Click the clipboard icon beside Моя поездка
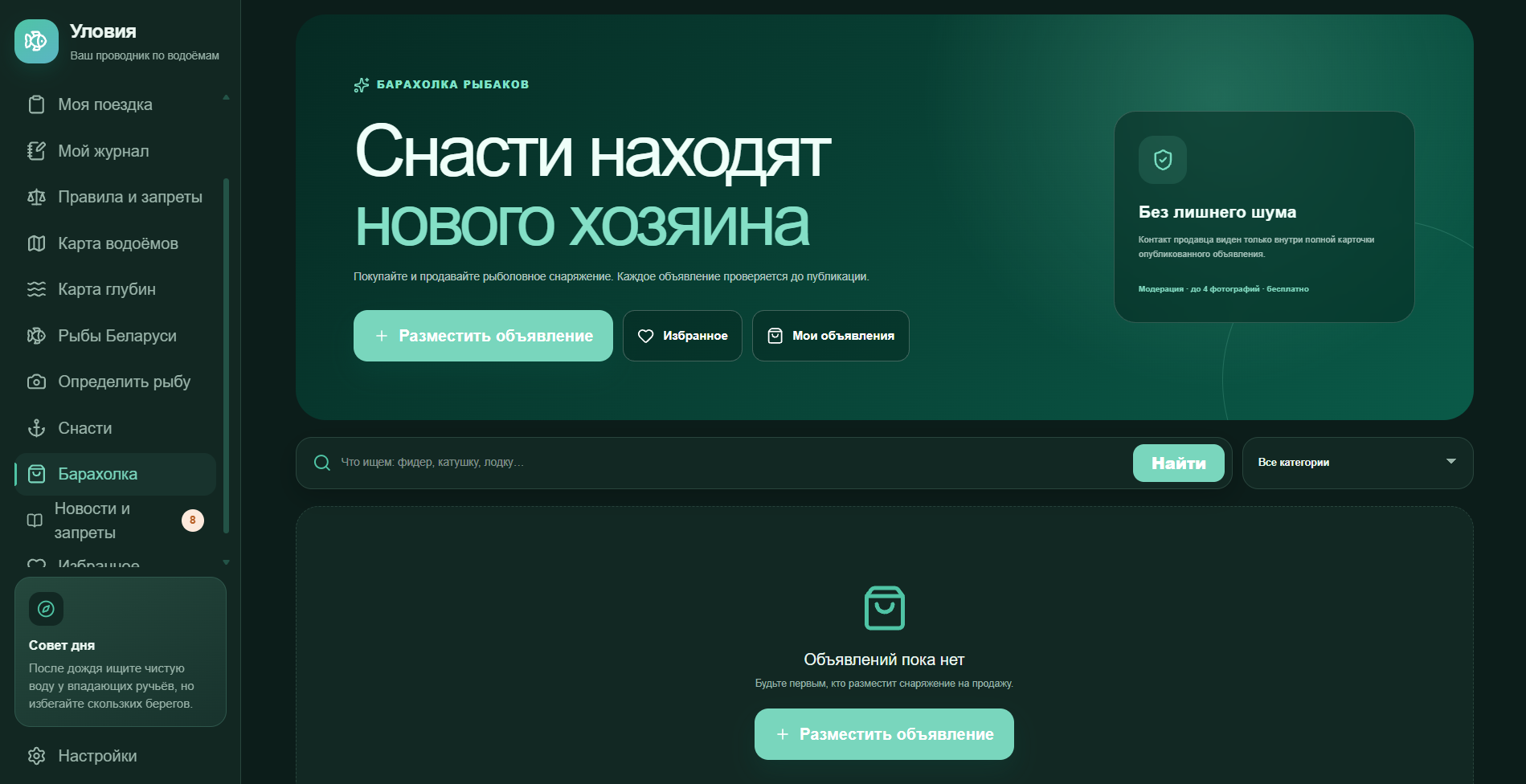 [36, 104]
